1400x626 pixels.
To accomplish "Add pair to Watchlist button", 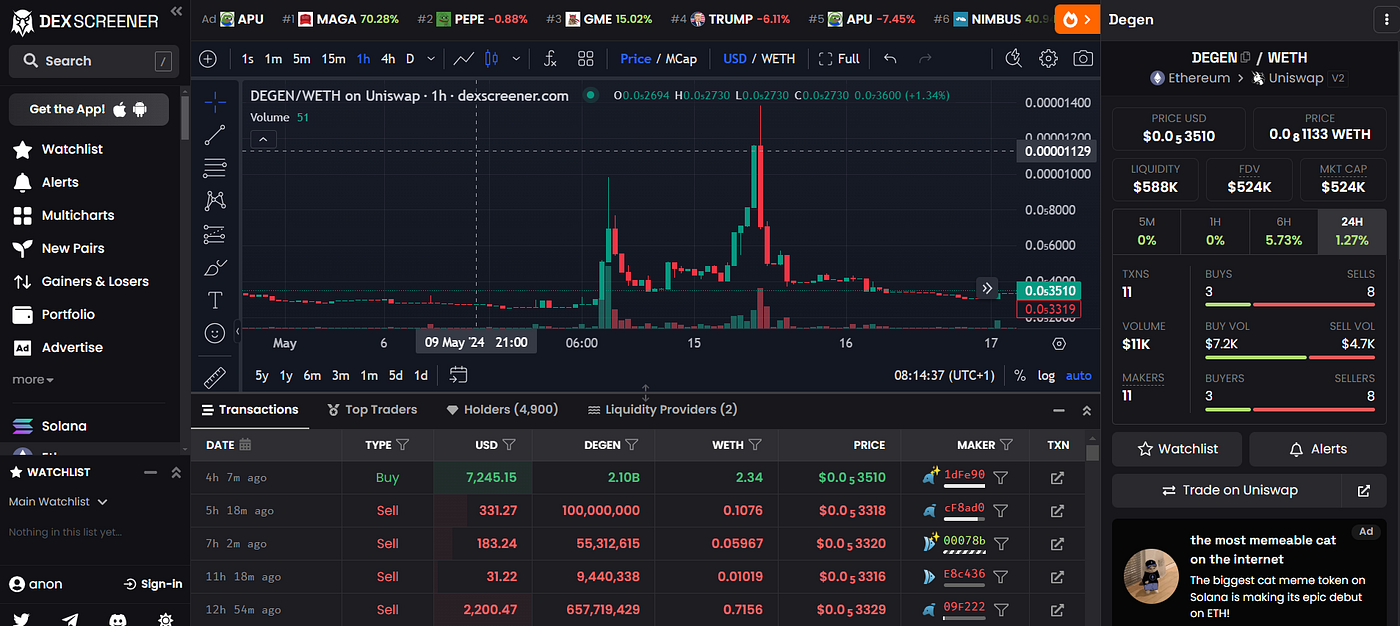I will click(1177, 449).
